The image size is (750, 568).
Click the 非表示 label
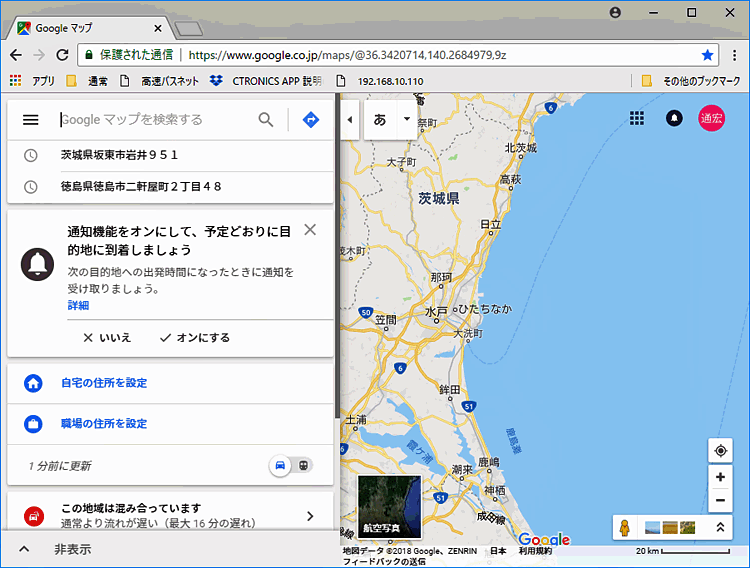click(x=73, y=549)
